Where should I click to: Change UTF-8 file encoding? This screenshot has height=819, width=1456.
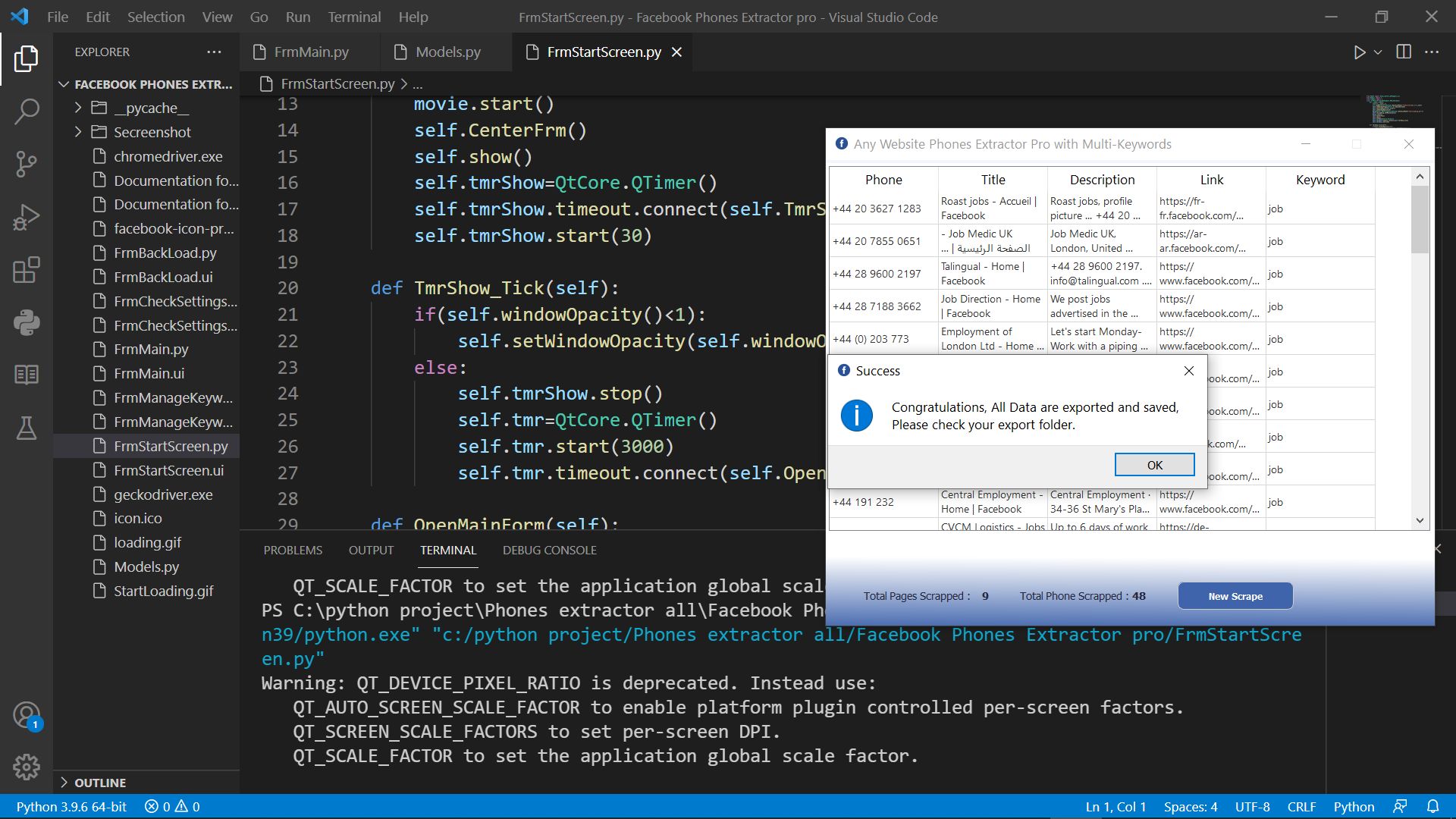click(1252, 807)
